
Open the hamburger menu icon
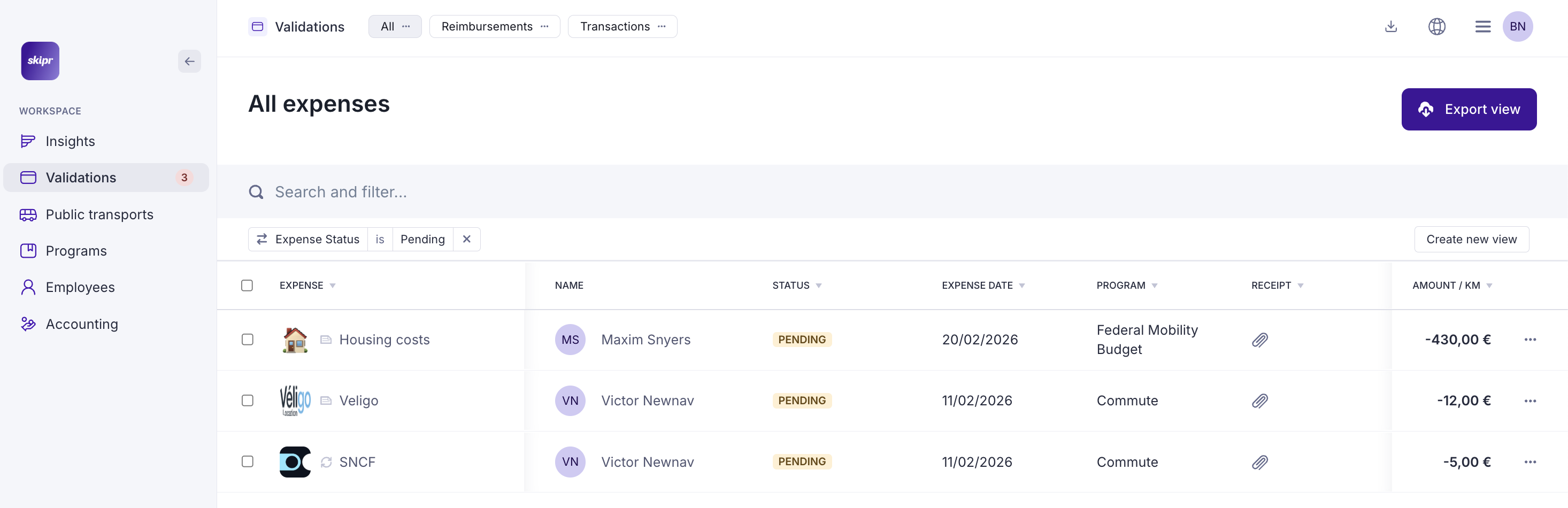coord(1482,27)
